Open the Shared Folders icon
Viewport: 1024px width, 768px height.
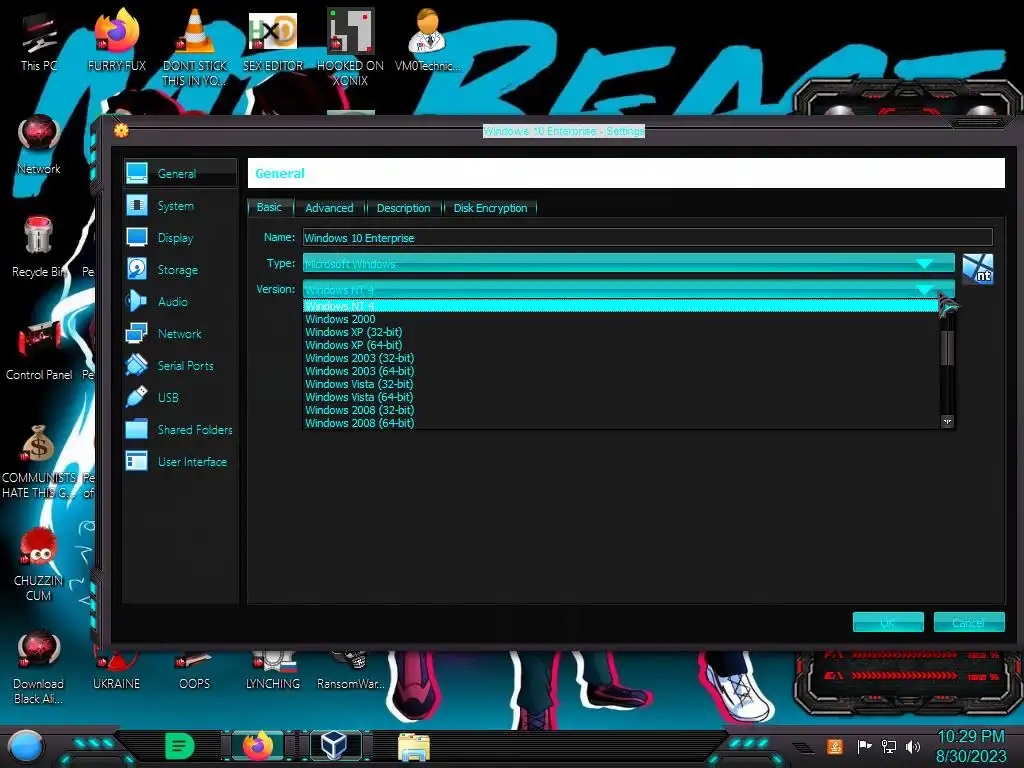point(137,429)
